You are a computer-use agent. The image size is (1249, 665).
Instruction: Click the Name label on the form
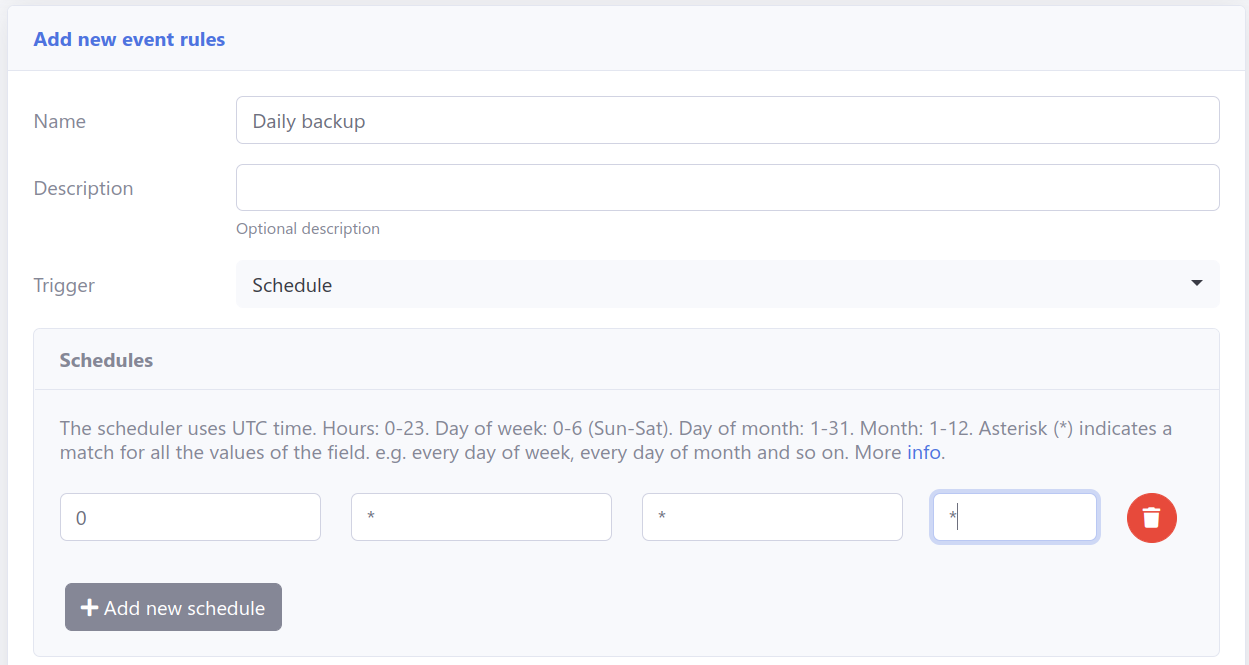pyautogui.click(x=60, y=121)
